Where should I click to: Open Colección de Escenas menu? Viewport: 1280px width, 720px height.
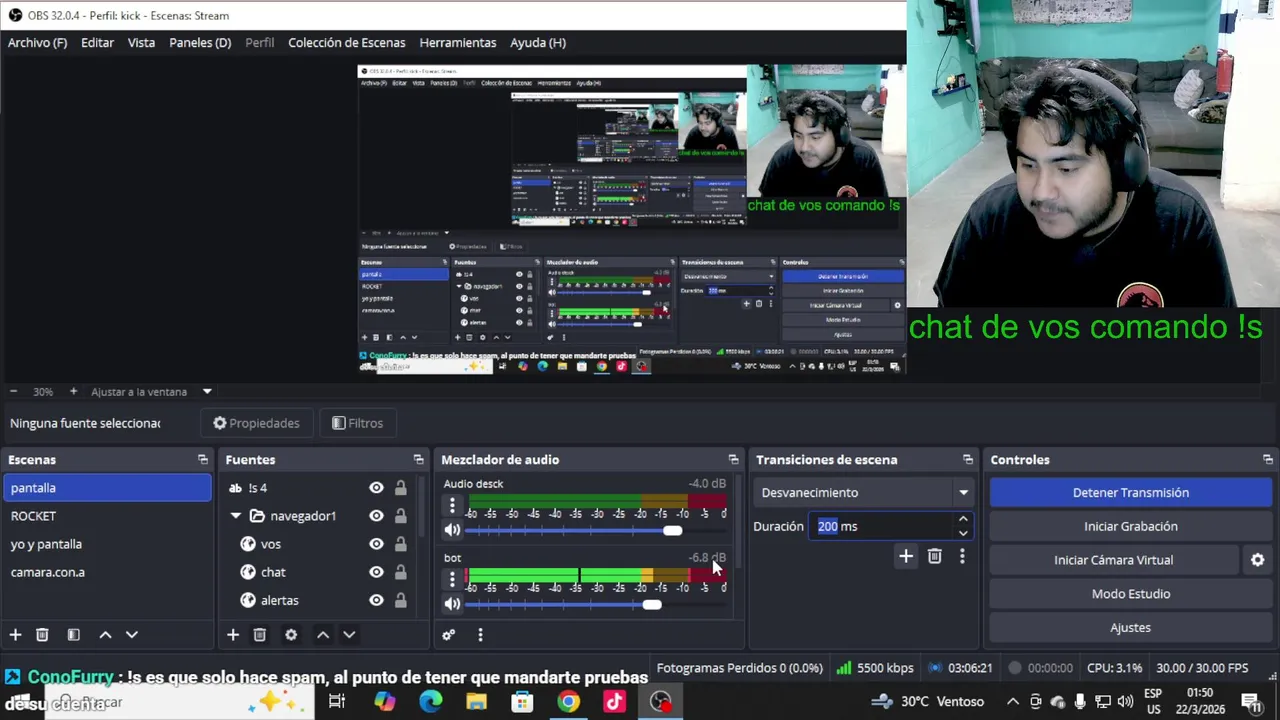pyautogui.click(x=347, y=43)
